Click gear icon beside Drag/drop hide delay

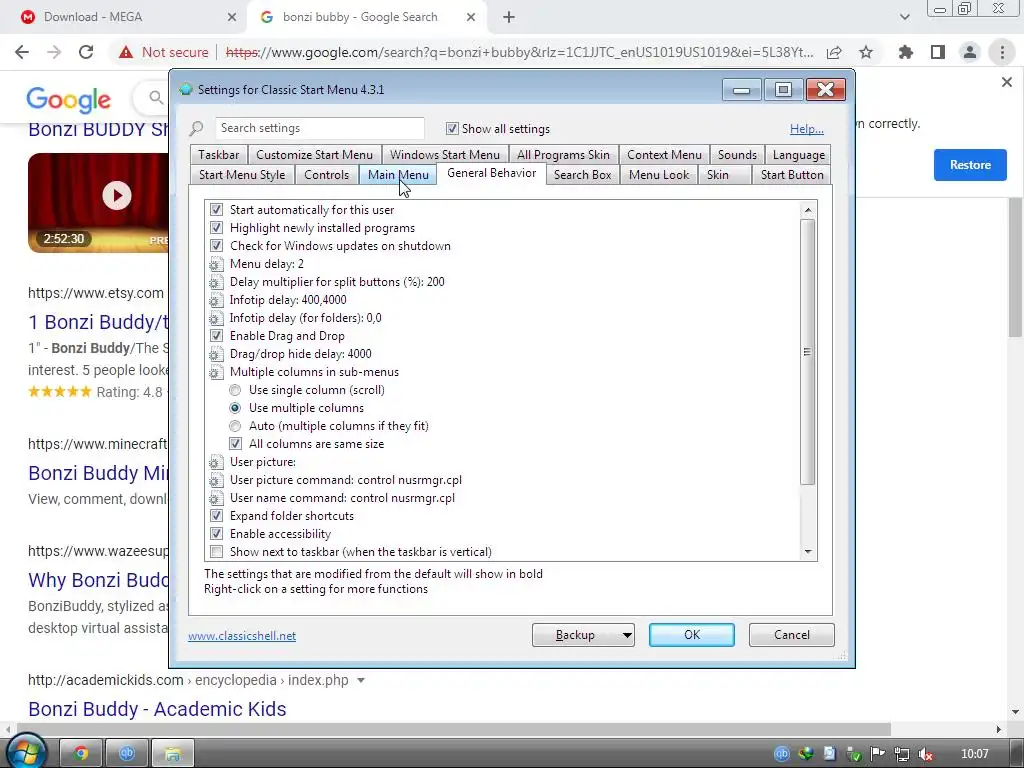[x=216, y=355]
